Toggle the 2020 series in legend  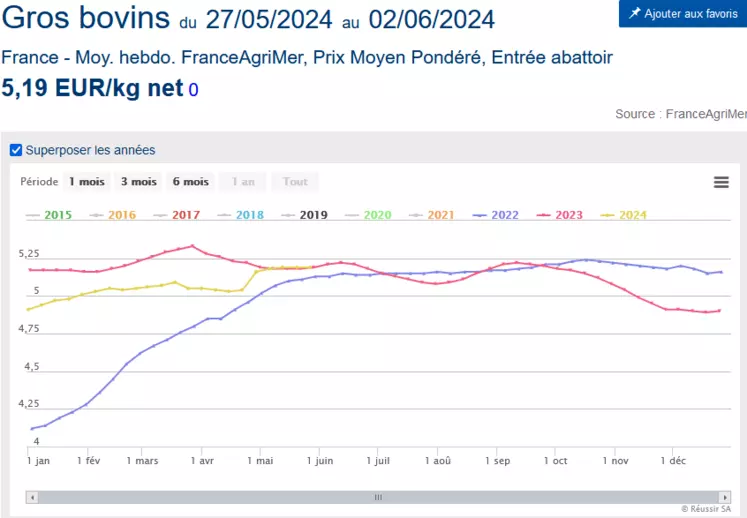368,215
